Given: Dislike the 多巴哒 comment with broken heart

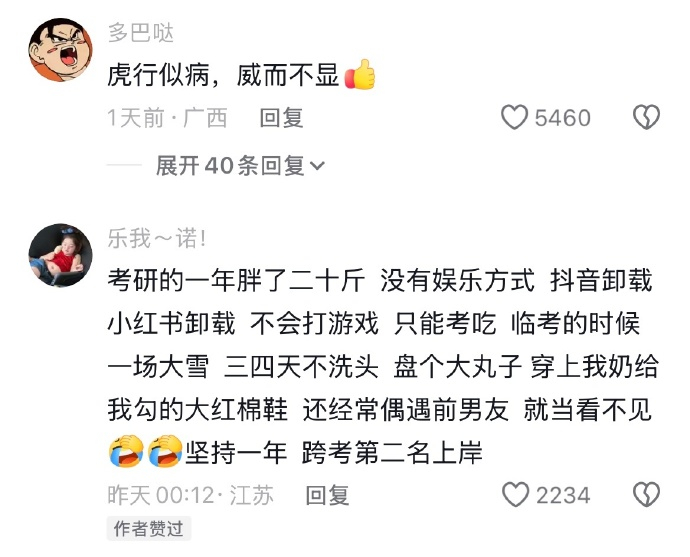Looking at the screenshot, I should click(646, 117).
